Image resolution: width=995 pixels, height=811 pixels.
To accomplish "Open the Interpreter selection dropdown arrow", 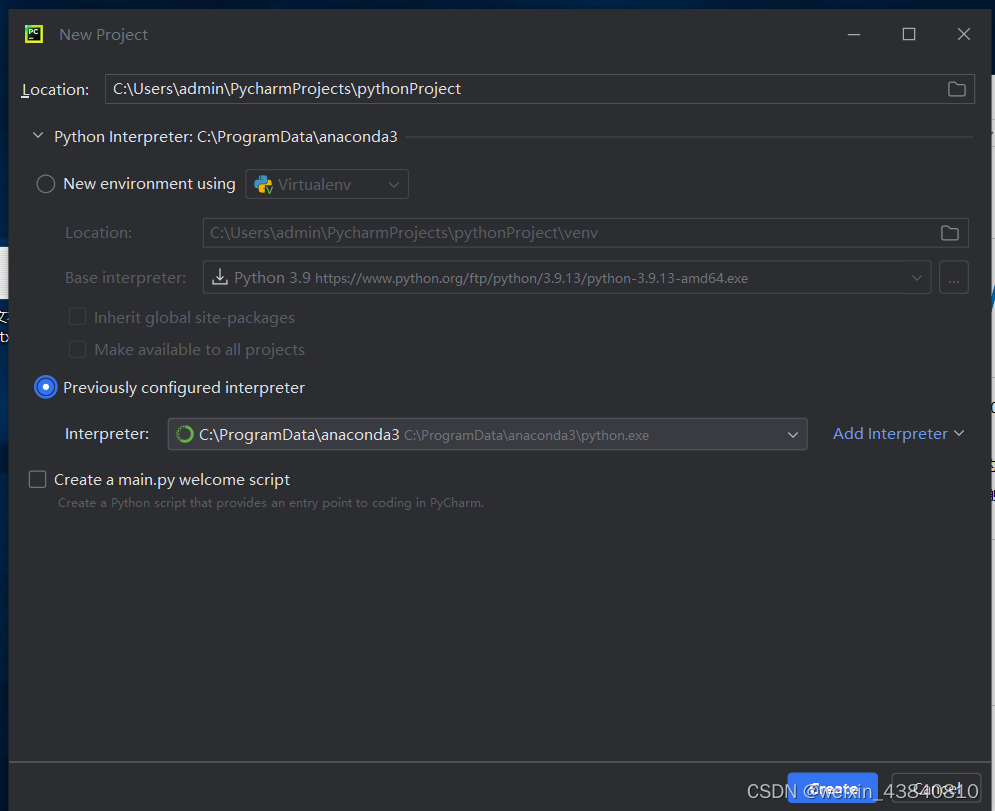I will (x=793, y=435).
